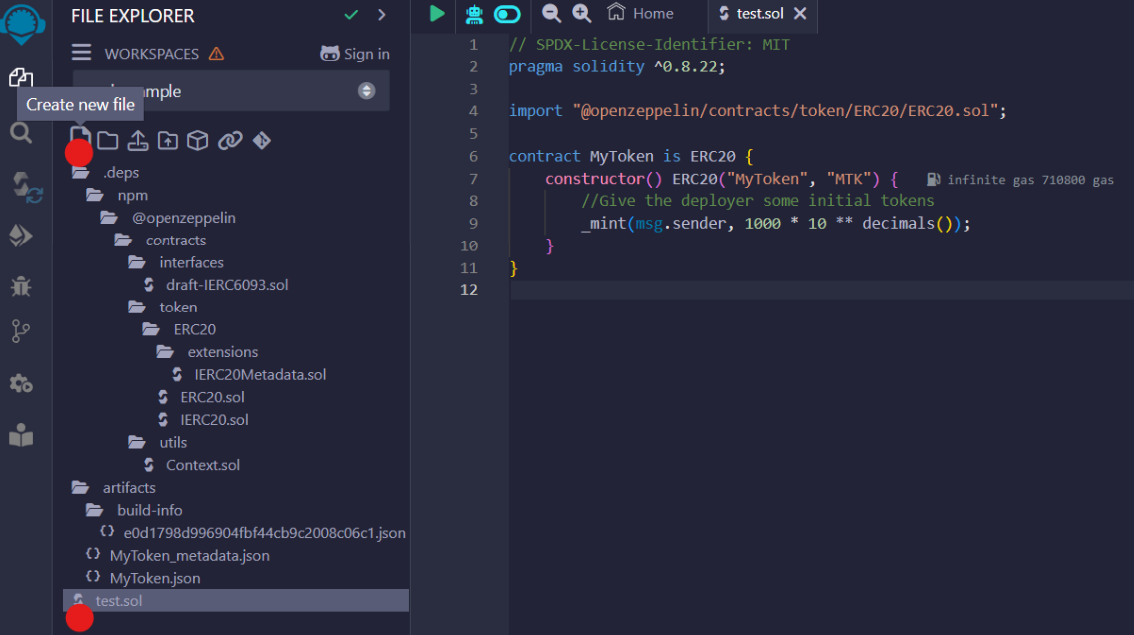Collapse the ERC20 folder
This screenshot has width=1134, height=635.
coord(179,329)
